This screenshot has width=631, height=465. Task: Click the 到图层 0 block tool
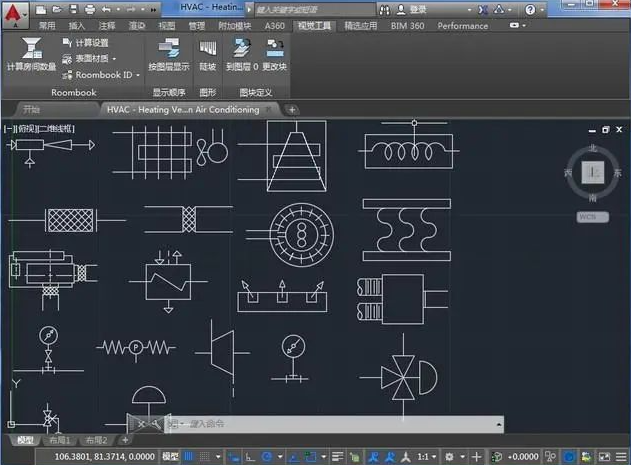tap(241, 49)
